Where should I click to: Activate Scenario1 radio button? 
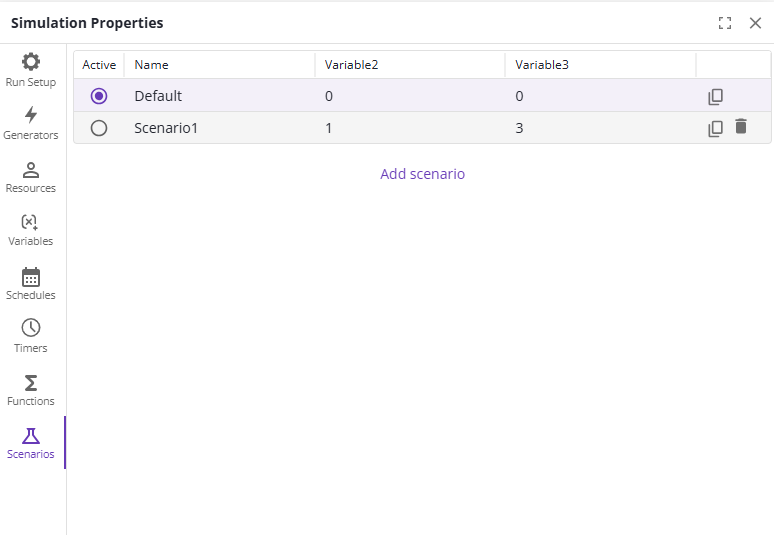click(x=99, y=128)
